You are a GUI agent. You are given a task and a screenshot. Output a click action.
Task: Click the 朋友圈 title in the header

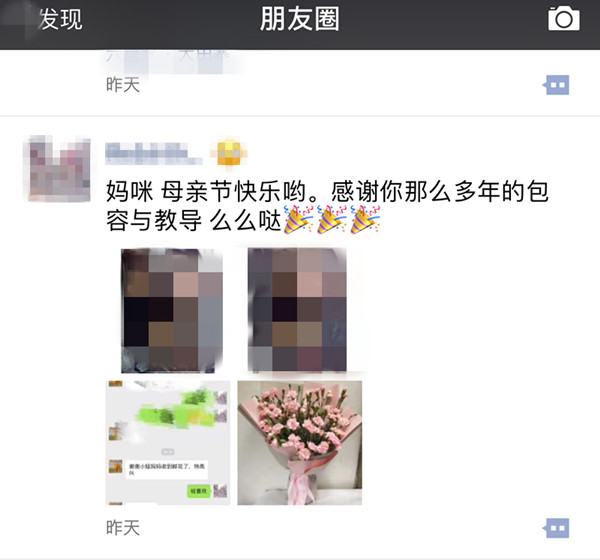pos(300,19)
